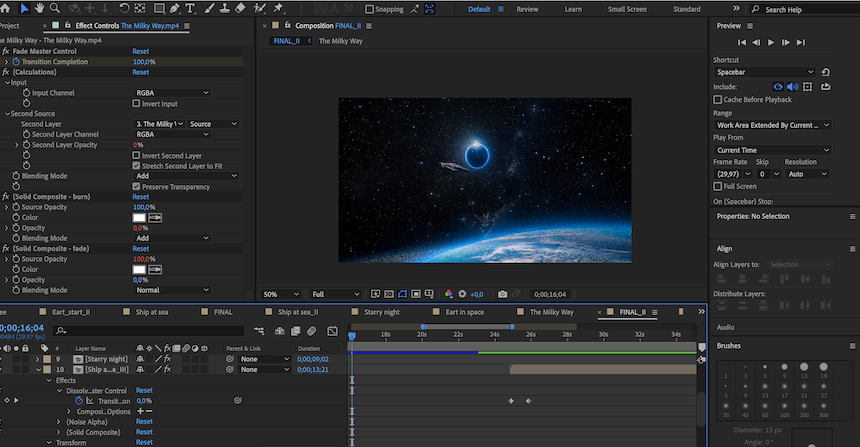Check Cache Before Playback
The image size is (860, 447).
click(x=717, y=100)
